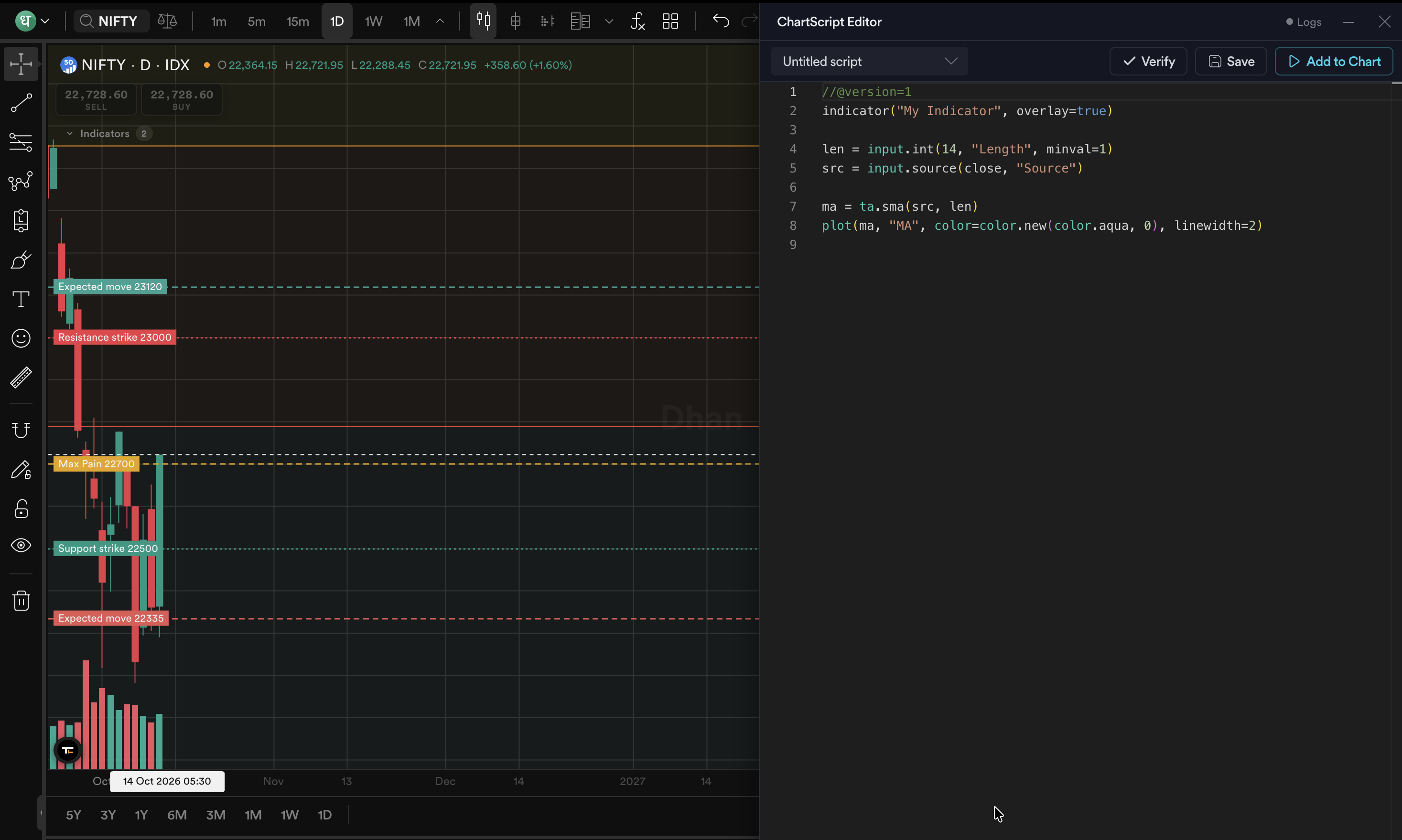Click the 22,728.60 SELL button

96,99
